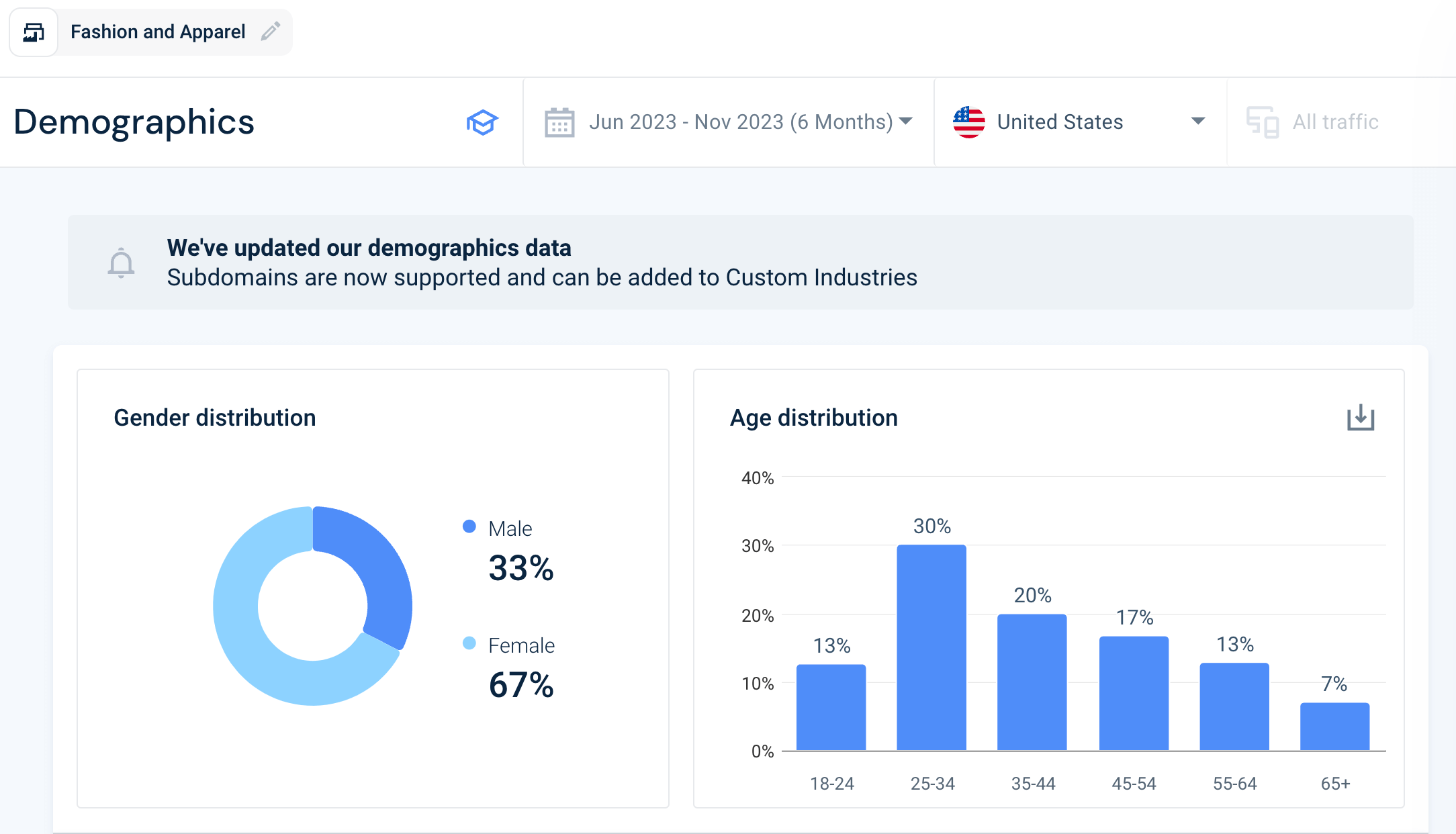Select the Jun 2023 - Nov 2023 range
The image size is (1456, 834).
point(741,122)
